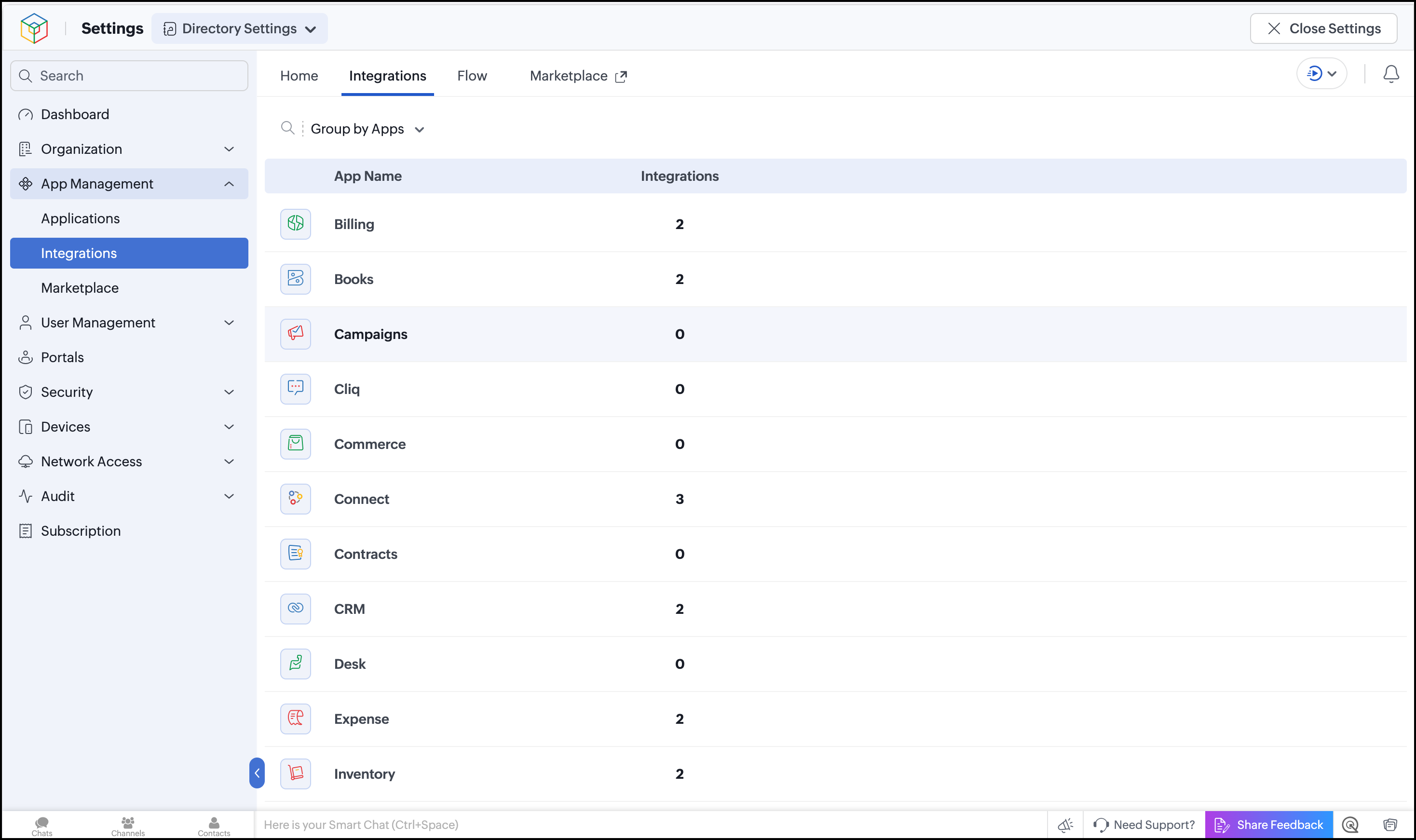The image size is (1416, 840).
Task: Open the Commerce app row name
Action: tap(369, 444)
